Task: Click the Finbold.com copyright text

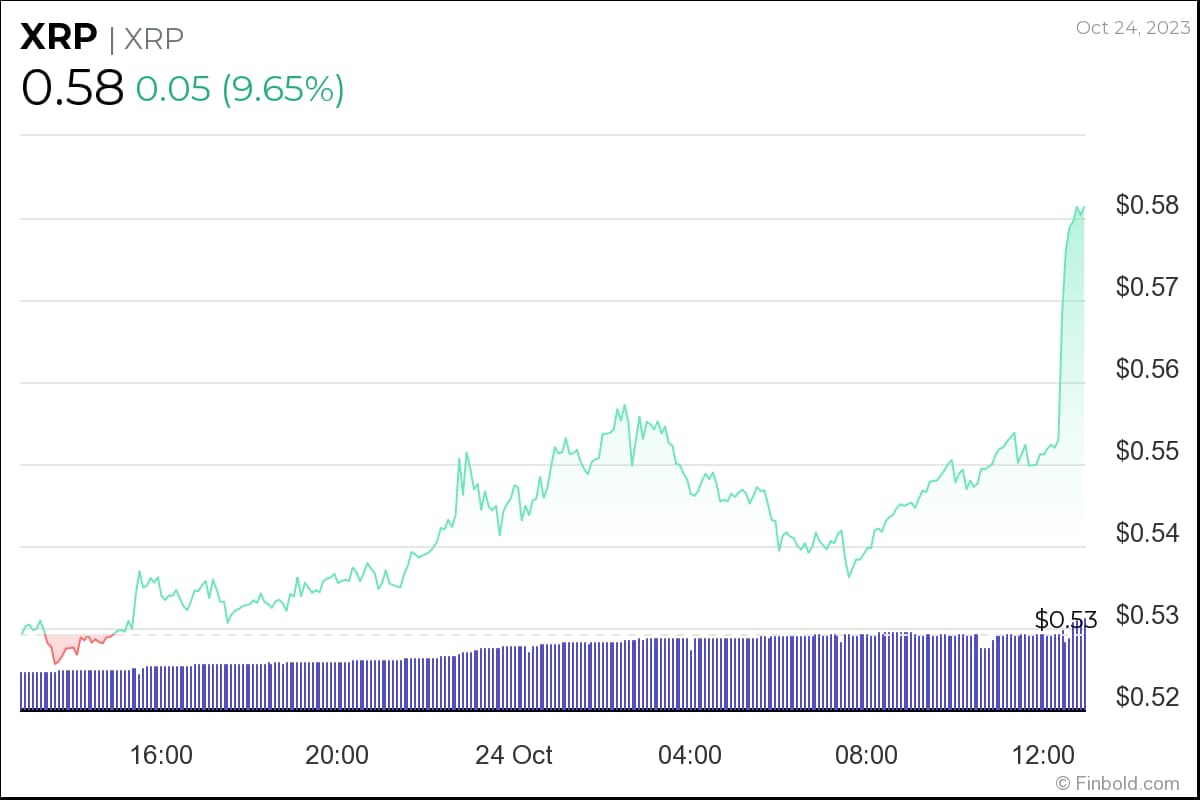Action: tap(1118, 784)
